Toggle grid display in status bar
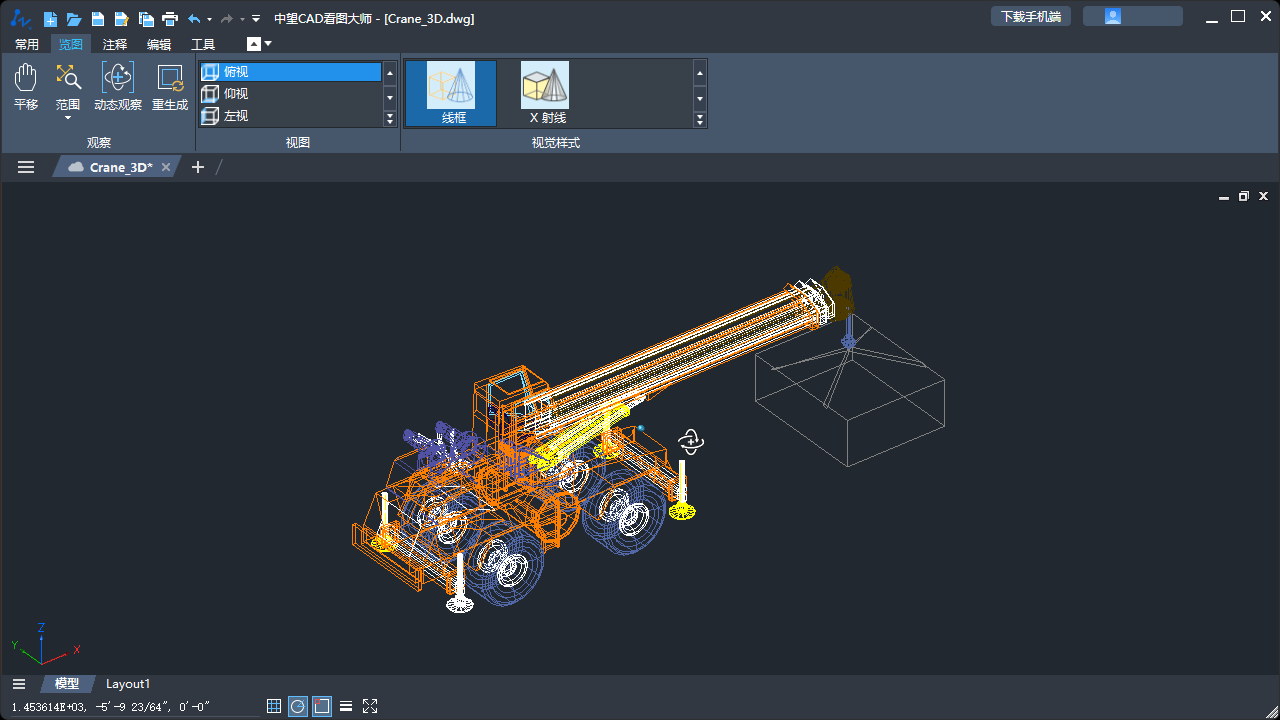The width and height of the screenshot is (1280, 720). (x=274, y=706)
